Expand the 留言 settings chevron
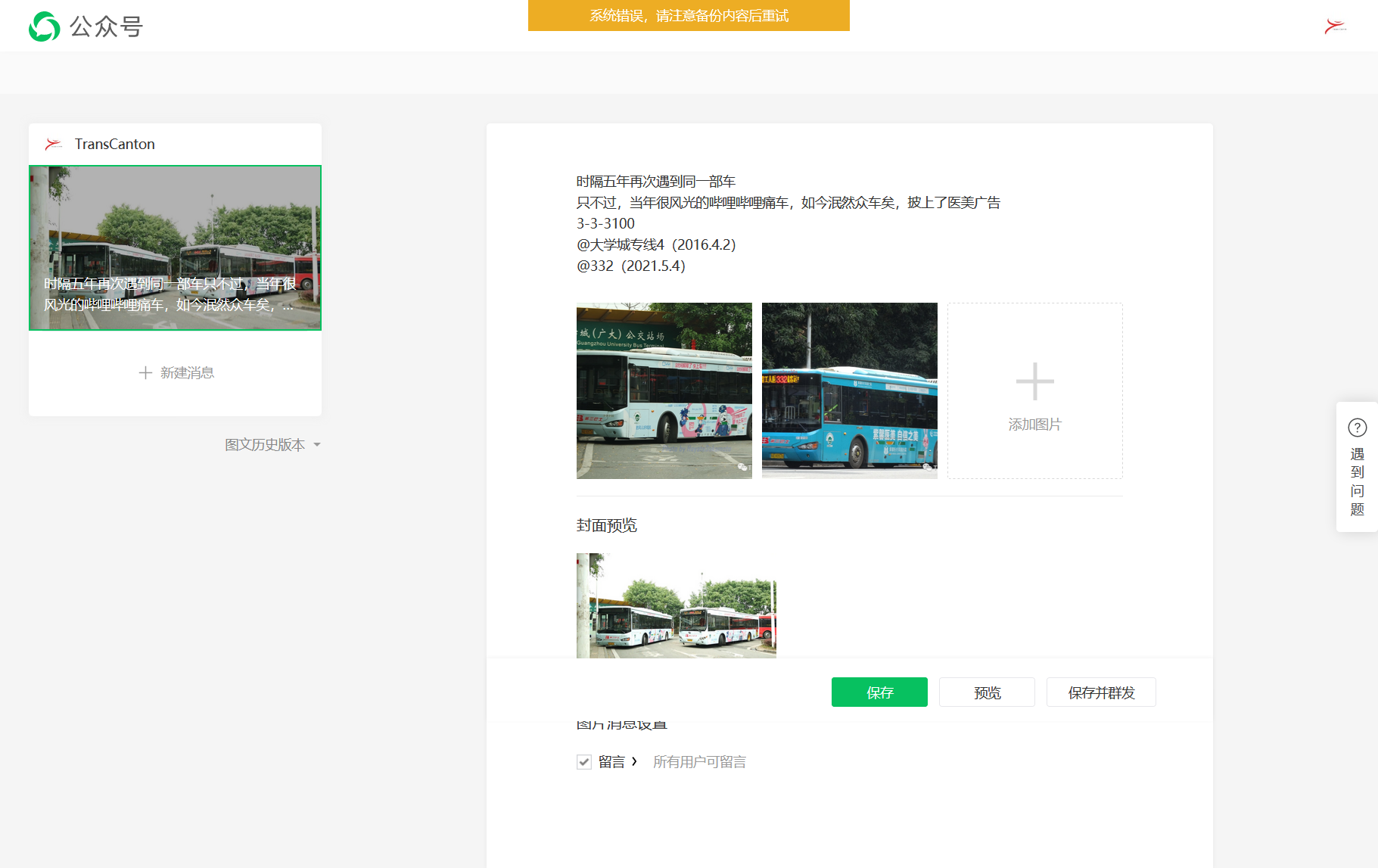The image size is (1378, 868). [x=634, y=761]
